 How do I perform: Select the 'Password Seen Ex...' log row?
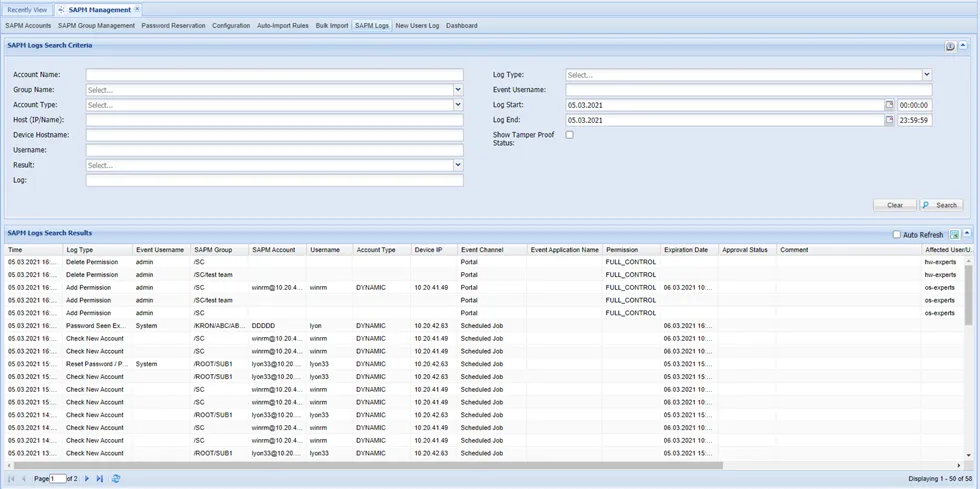(x=484, y=326)
